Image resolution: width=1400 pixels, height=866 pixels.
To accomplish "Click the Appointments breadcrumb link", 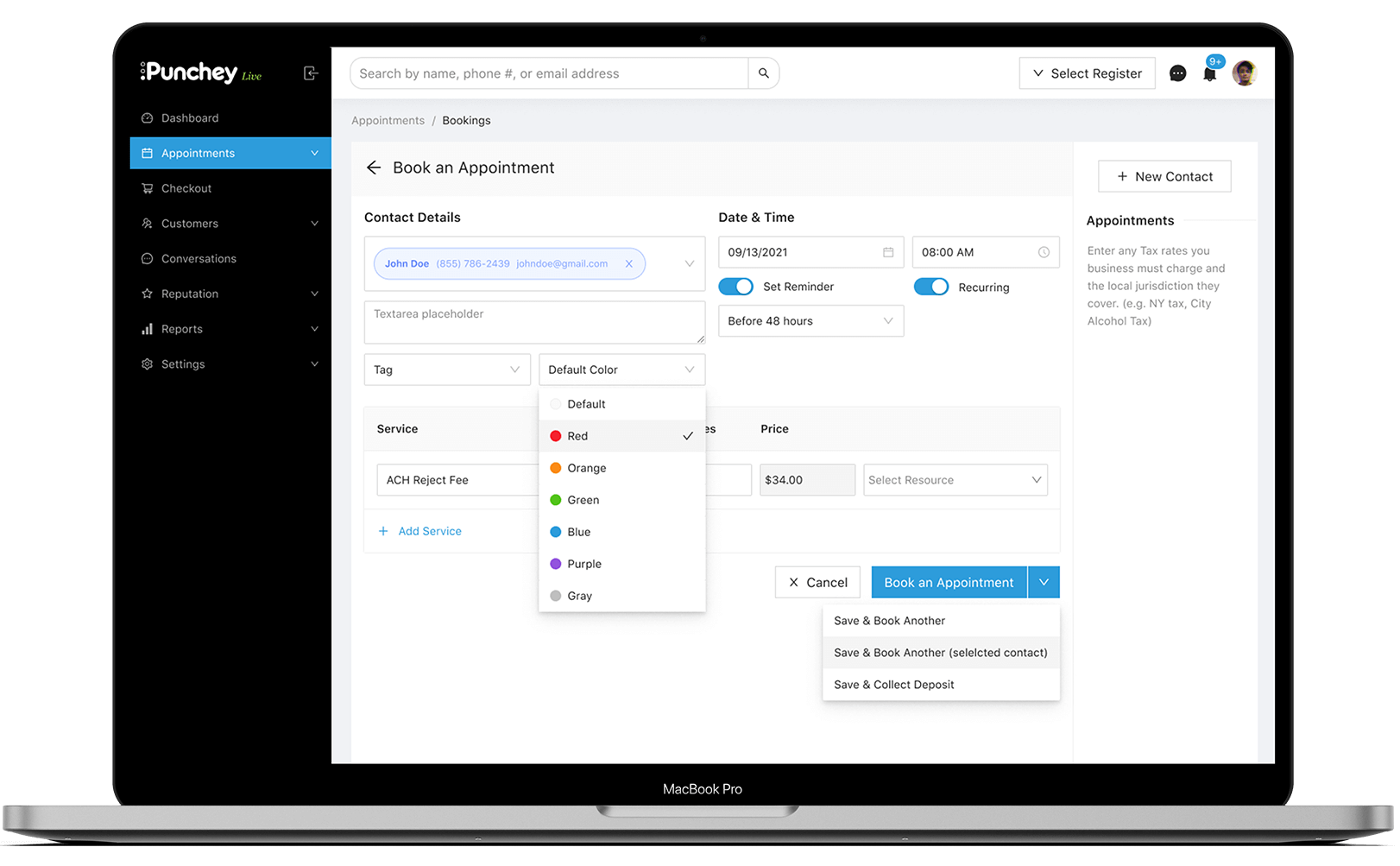I will [388, 121].
